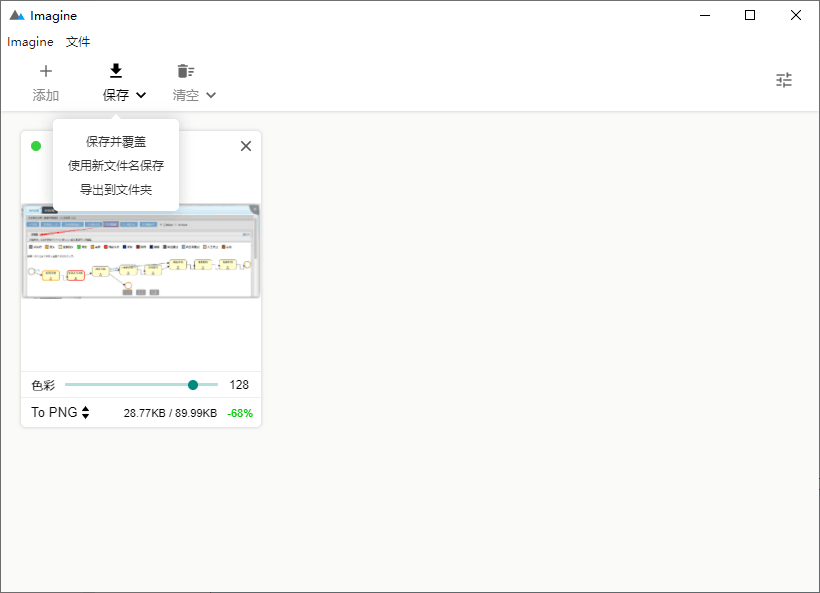Open the Imagine menu in the menu bar
This screenshot has height=593, width=820.
click(x=30, y=42)
